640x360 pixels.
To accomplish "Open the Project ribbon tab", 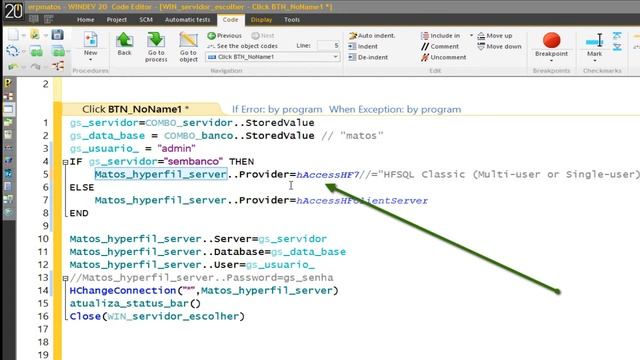I will 116,20.
